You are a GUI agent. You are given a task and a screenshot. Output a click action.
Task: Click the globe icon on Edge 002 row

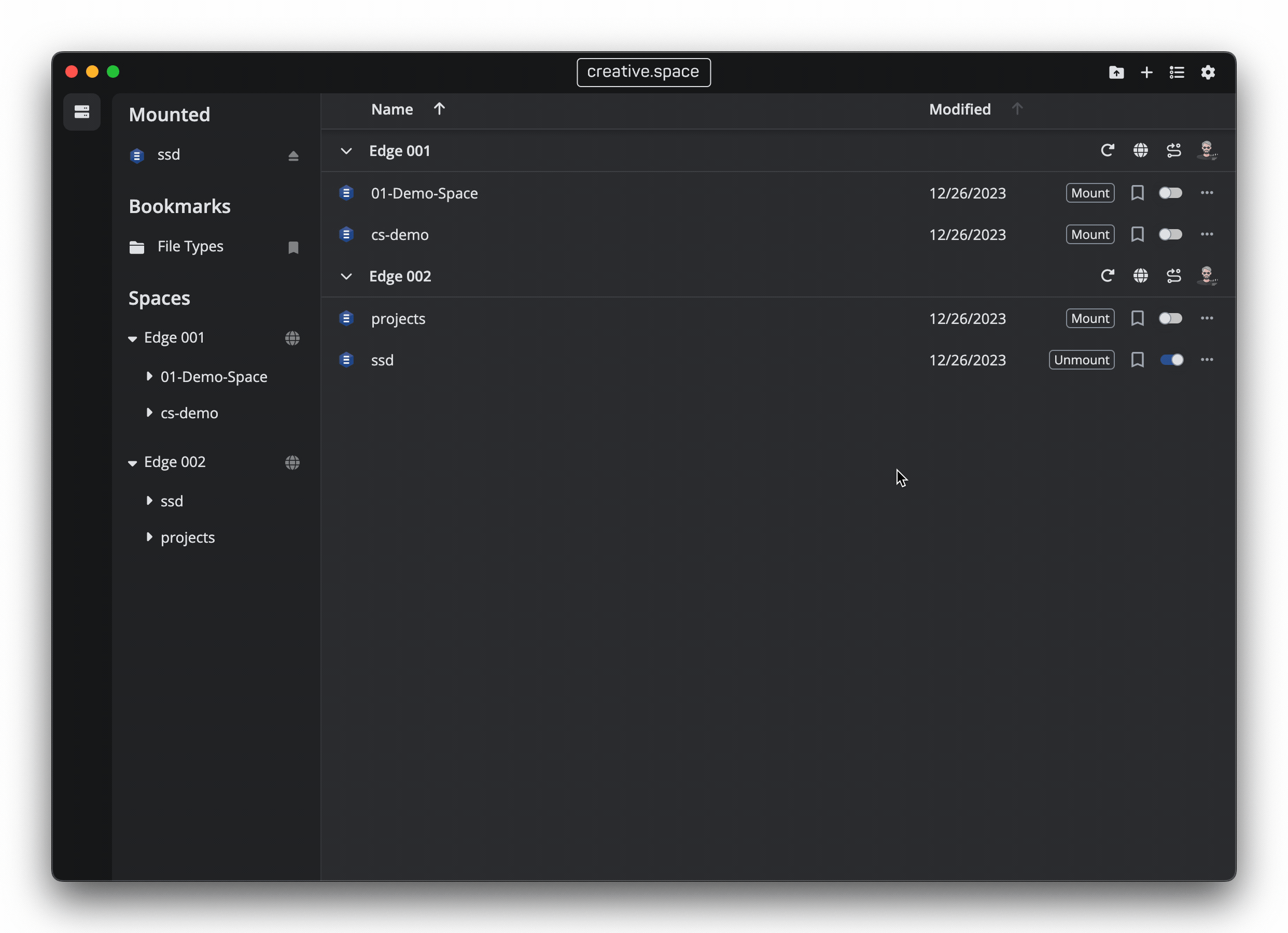pyautogui.click(x=1140, y=276)
